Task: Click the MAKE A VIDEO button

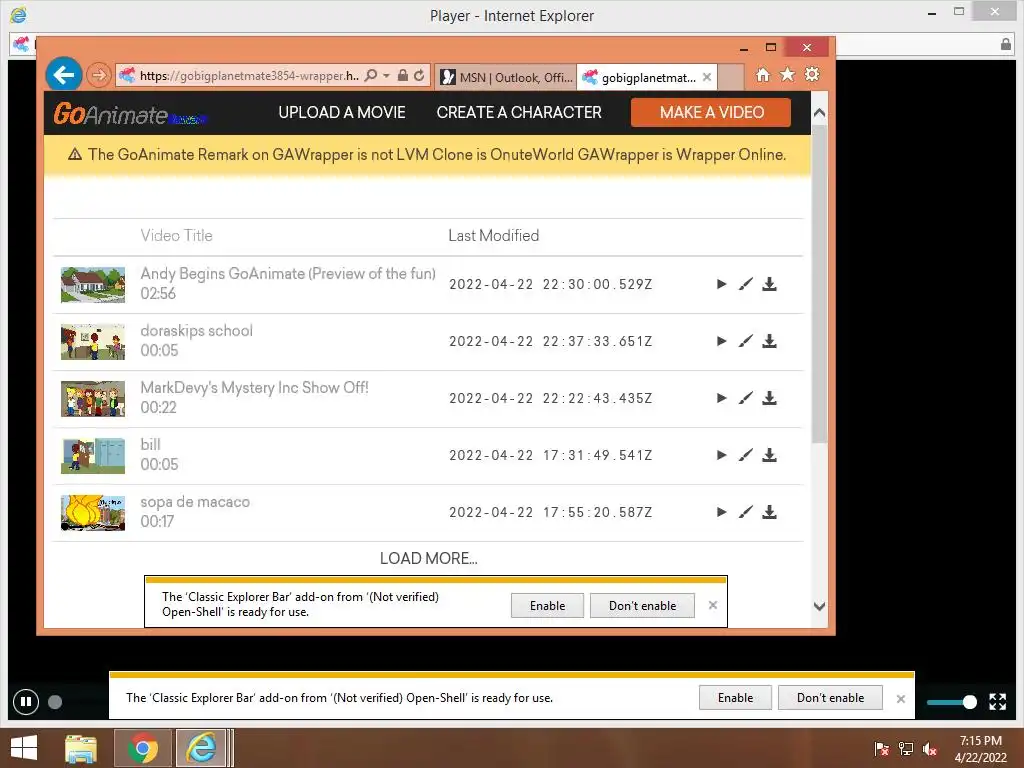Action: tap(711, 112)
